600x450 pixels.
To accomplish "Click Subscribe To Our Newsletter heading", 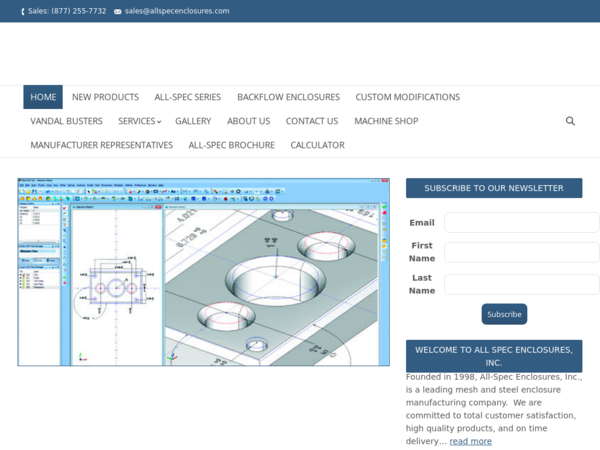I will click(x=494, y=188).
